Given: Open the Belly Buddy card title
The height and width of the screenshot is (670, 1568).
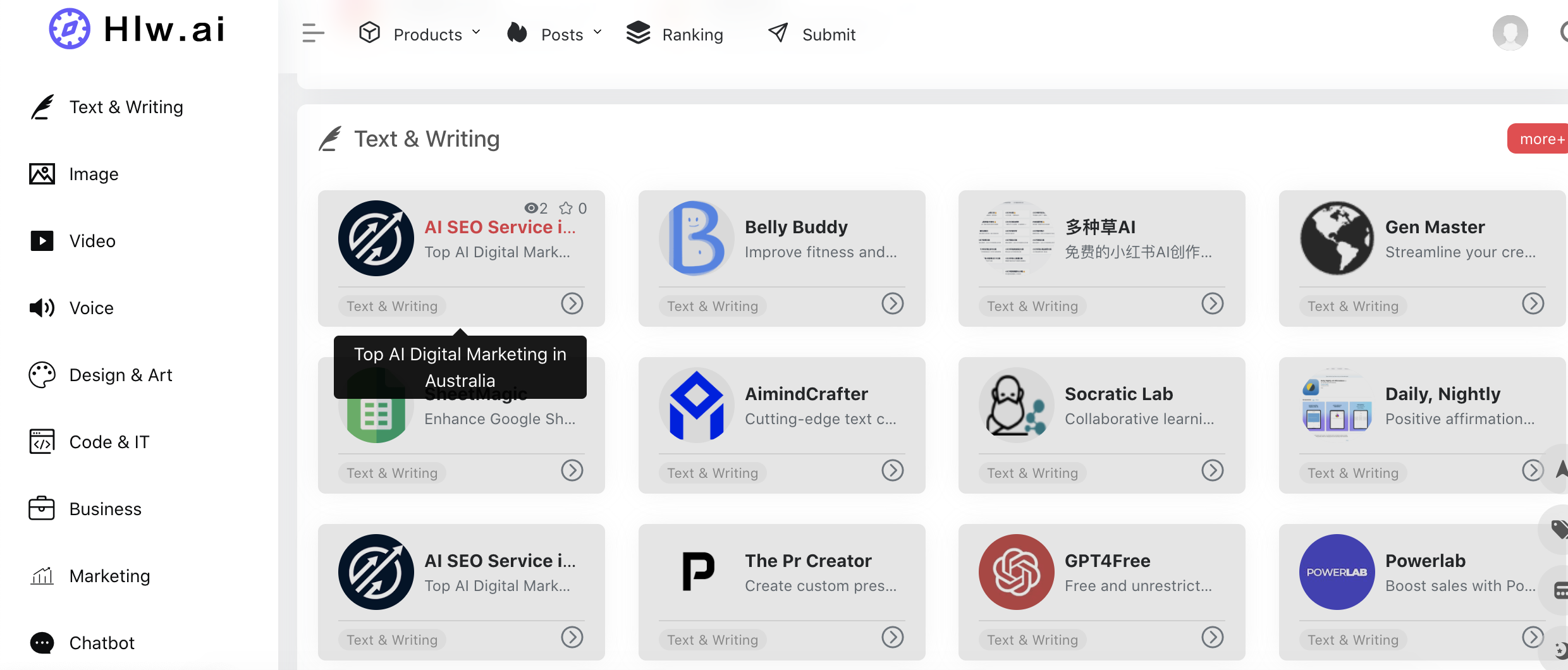Looking at the screenshot, I should [797, 228].
